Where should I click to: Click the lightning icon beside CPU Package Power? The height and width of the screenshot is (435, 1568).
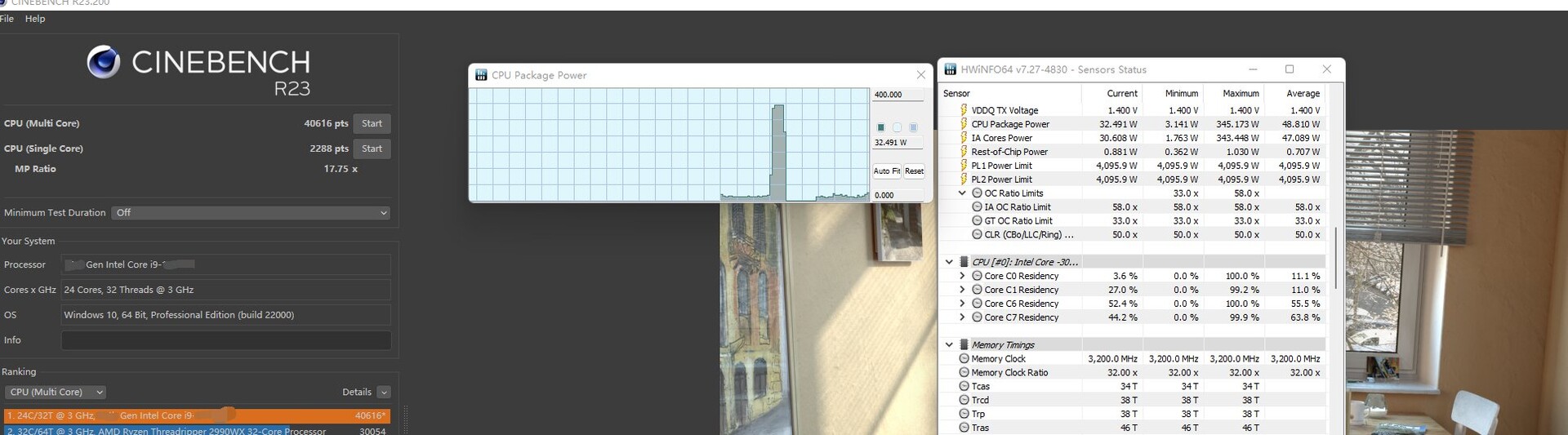(964, 124)
